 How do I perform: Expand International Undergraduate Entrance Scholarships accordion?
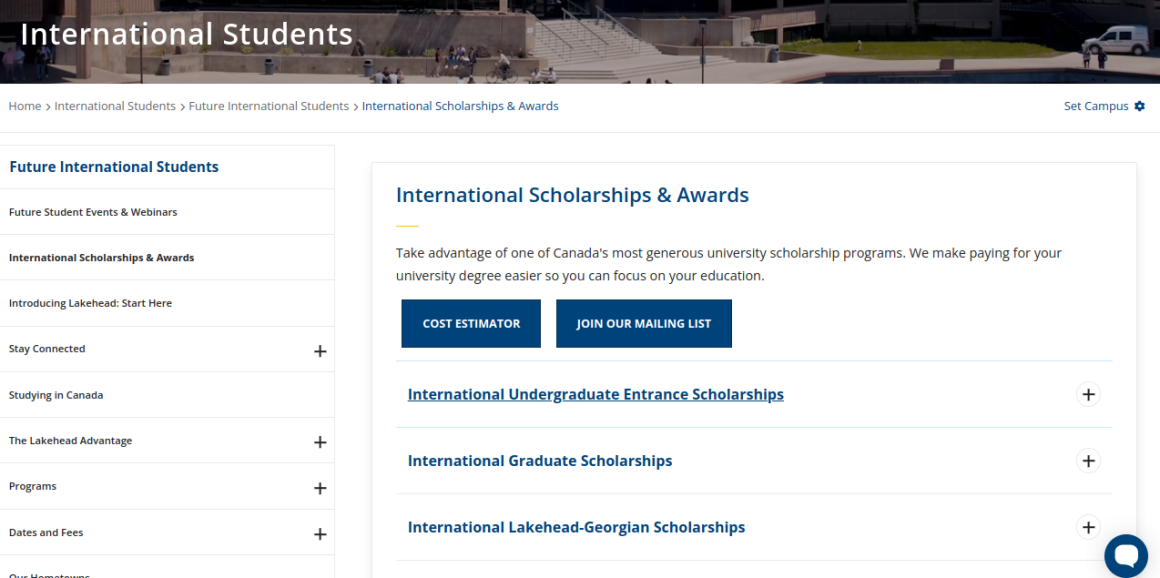tap(1088, 394)
